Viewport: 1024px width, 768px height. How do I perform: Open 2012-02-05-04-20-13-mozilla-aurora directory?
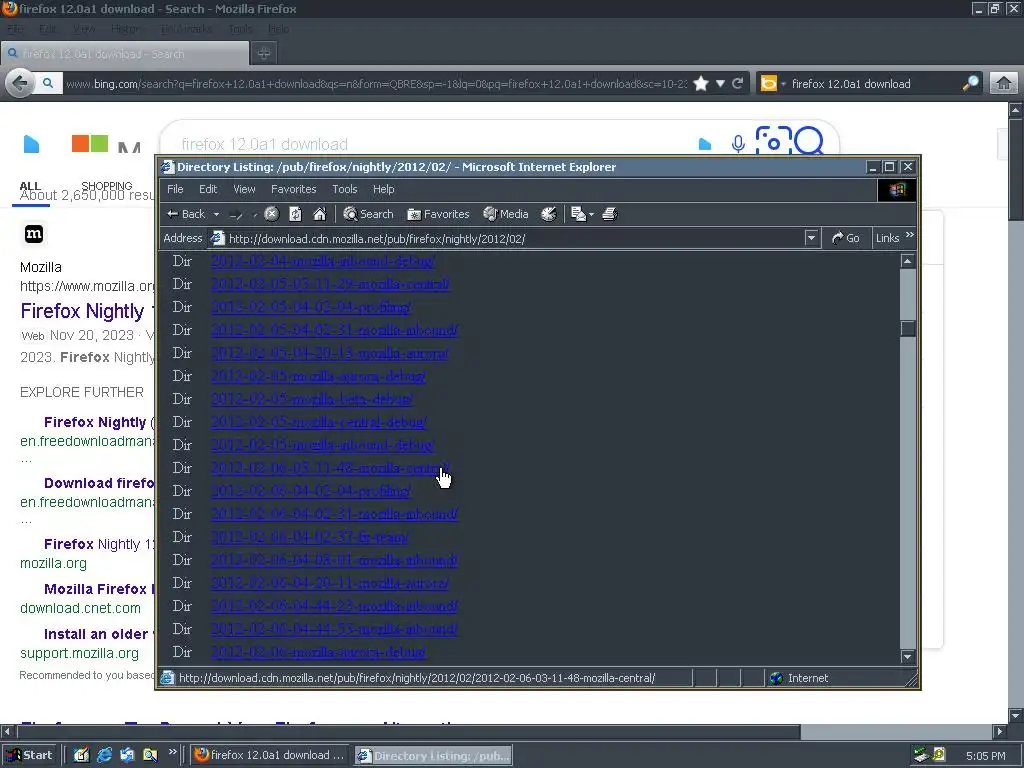click(329, 353)
